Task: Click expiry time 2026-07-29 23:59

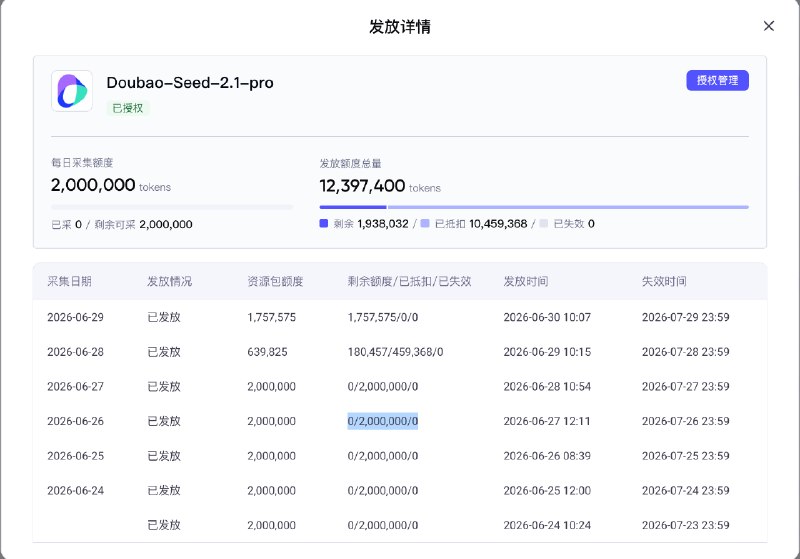Action: (x=685, y=317)
